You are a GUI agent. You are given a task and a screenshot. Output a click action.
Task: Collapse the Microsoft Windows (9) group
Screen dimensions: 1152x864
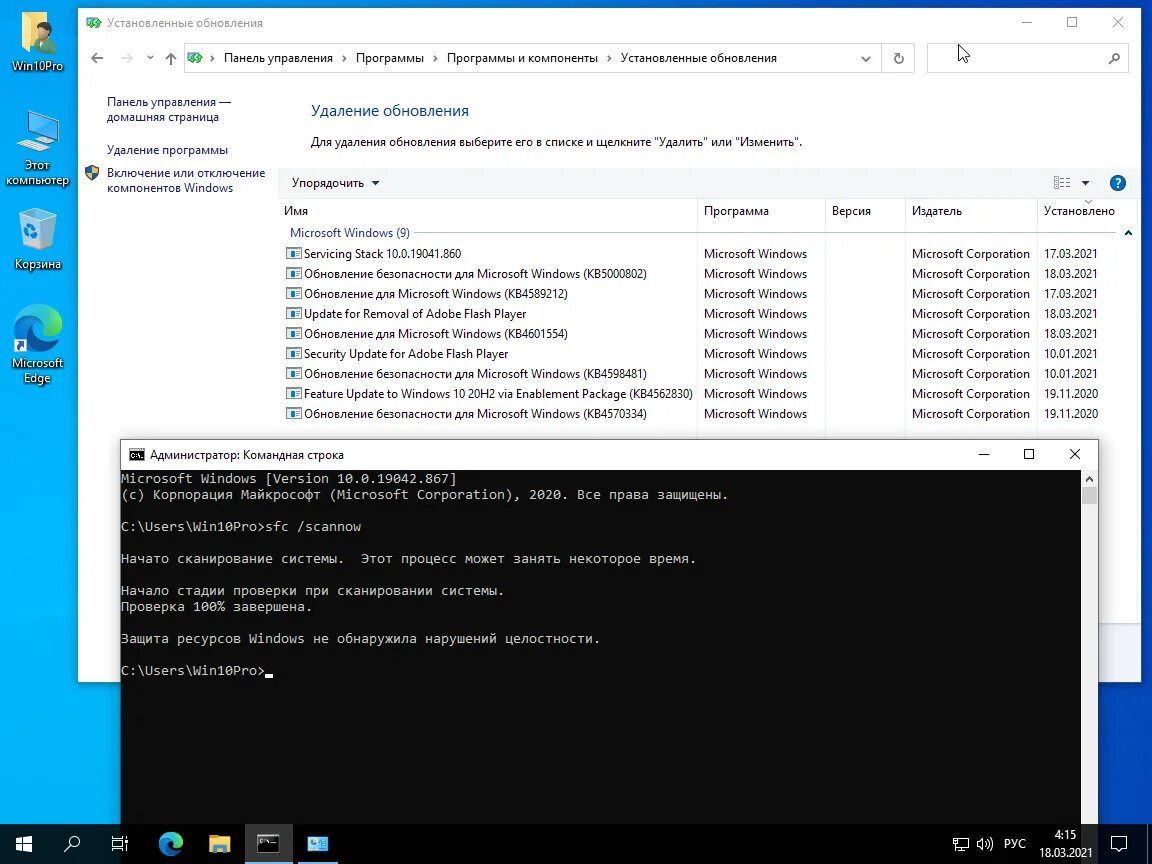(x=1128, y=233)
